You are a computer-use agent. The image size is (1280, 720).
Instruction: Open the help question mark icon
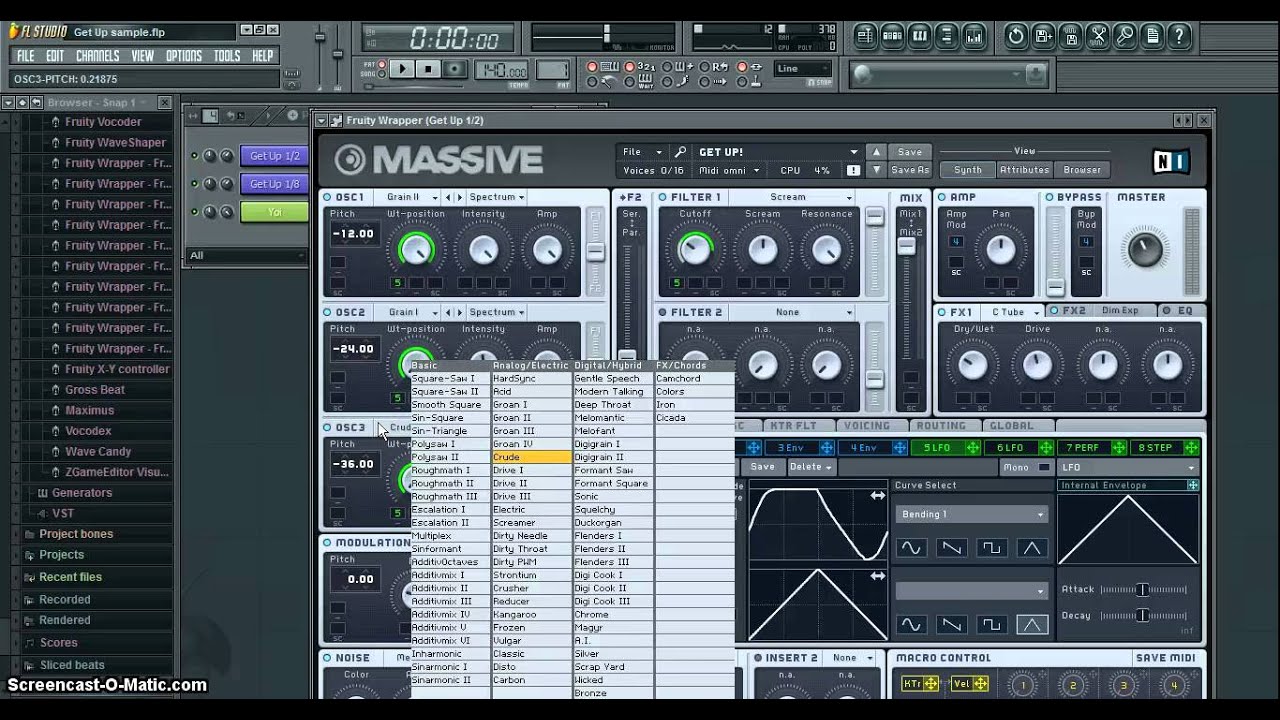pyautogui.click(x=1179, y=37)
